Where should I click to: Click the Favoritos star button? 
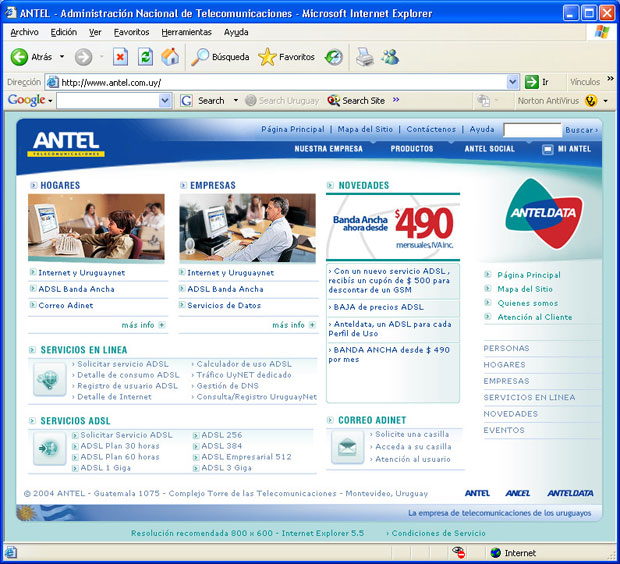tap(286, 57)
